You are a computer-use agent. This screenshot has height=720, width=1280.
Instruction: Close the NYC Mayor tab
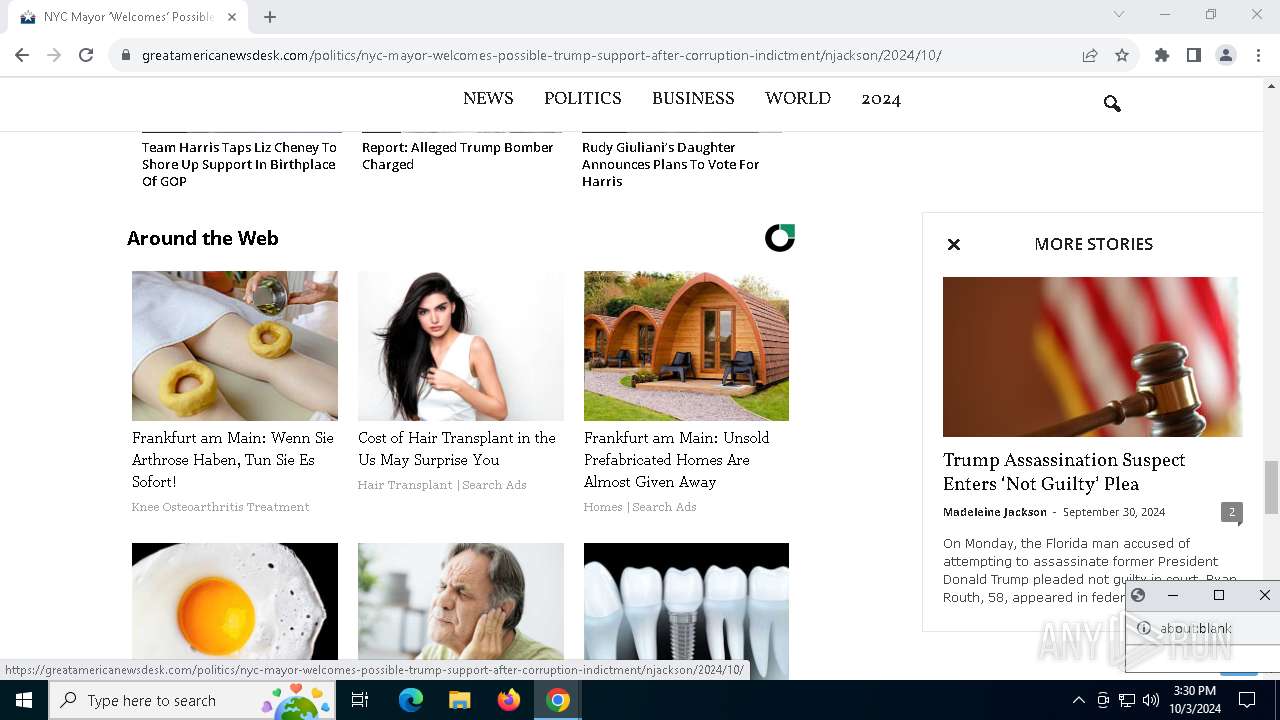pos(232,17)
